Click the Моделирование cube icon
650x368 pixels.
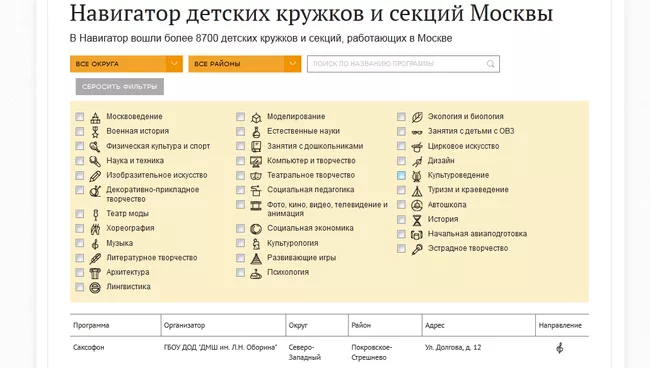click(256, 118)
